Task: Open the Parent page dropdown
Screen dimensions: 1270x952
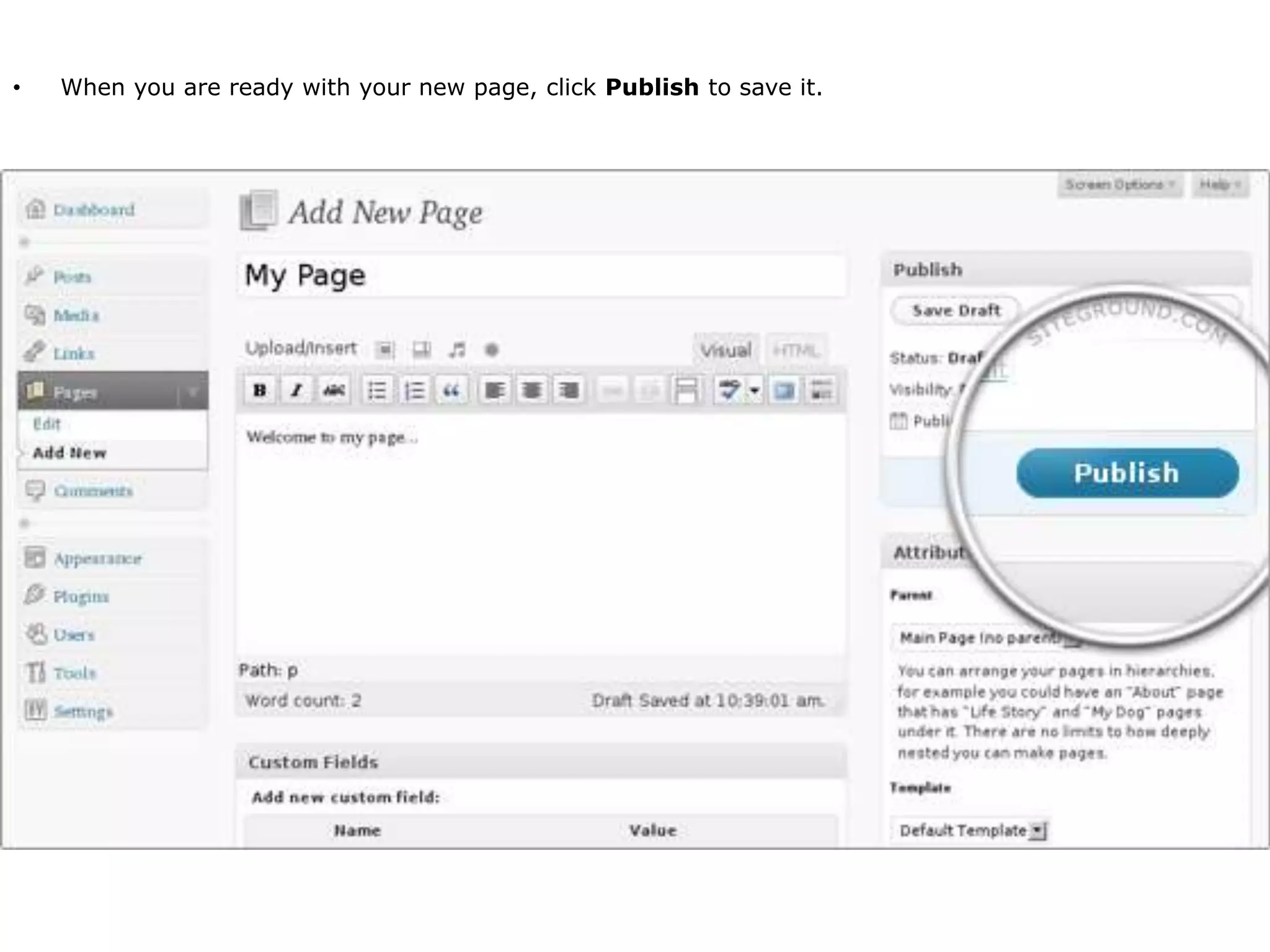Action: pos(986,638)
